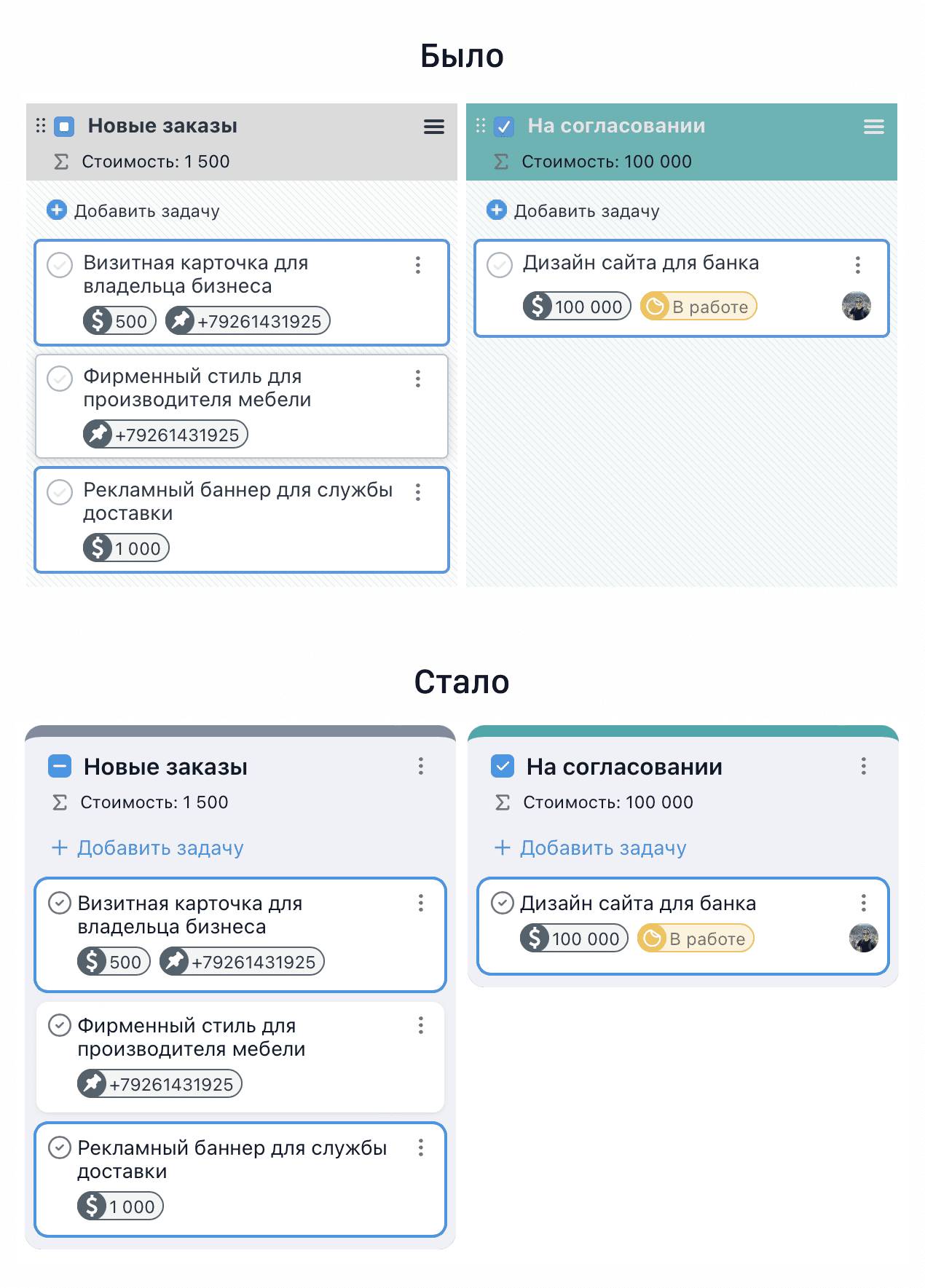925x1288 pixels.
Task: Open hamburger menu of gray Новые заказы header
Action: (434, 127)
